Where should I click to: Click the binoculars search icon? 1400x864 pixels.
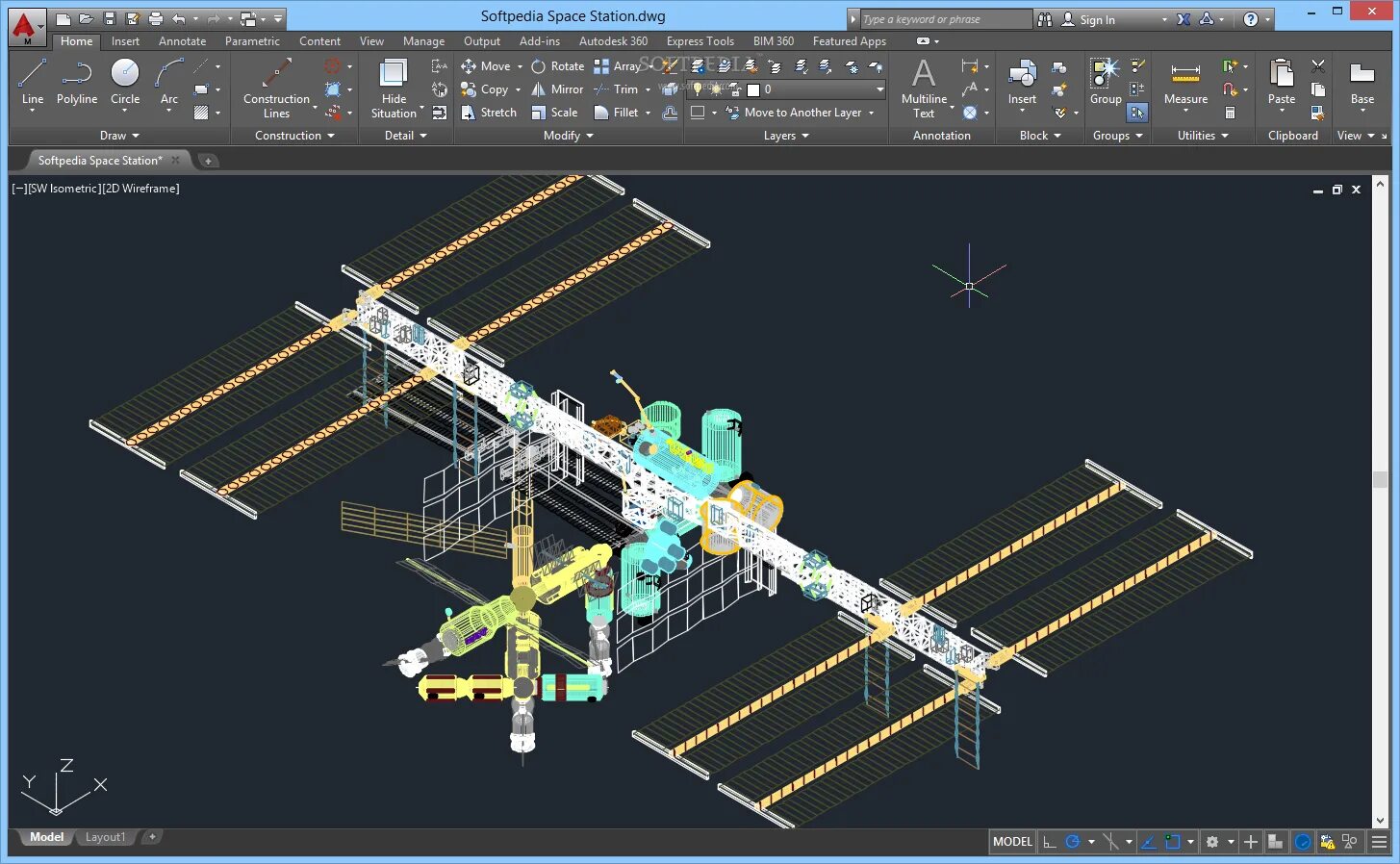(x=1045, y=19)
